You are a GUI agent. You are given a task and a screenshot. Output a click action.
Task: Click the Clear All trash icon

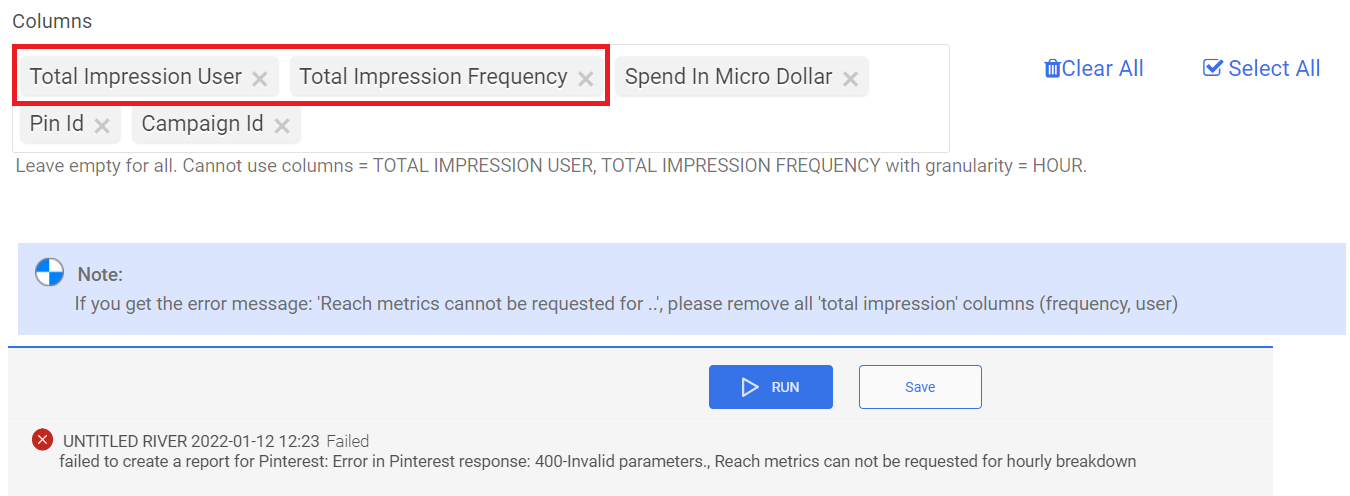(x=1052, y=69)
